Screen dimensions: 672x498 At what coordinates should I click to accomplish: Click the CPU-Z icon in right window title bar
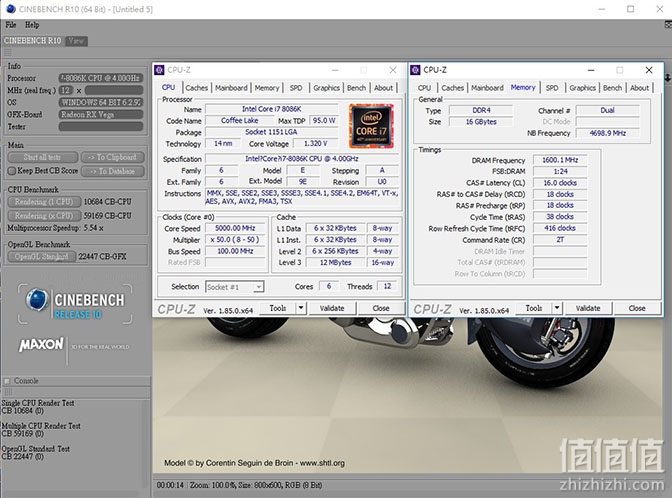pos(415,70)
